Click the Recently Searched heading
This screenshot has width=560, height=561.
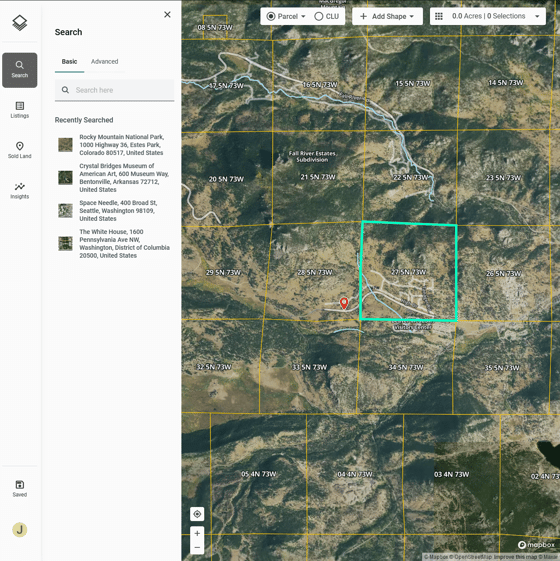84,120
